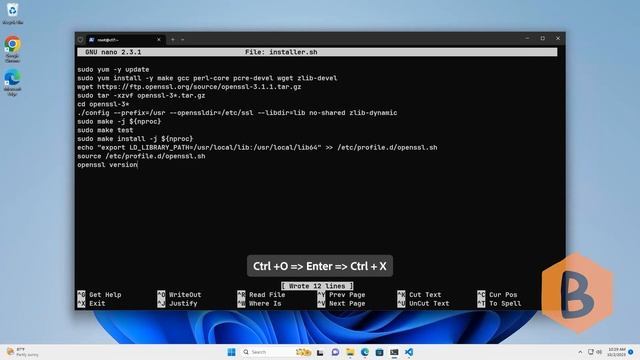Image resolution: width=640 pixels, height=360 pixels.
Task: Click the ^G Get Help shortcut label
Action: pos(99,295)
